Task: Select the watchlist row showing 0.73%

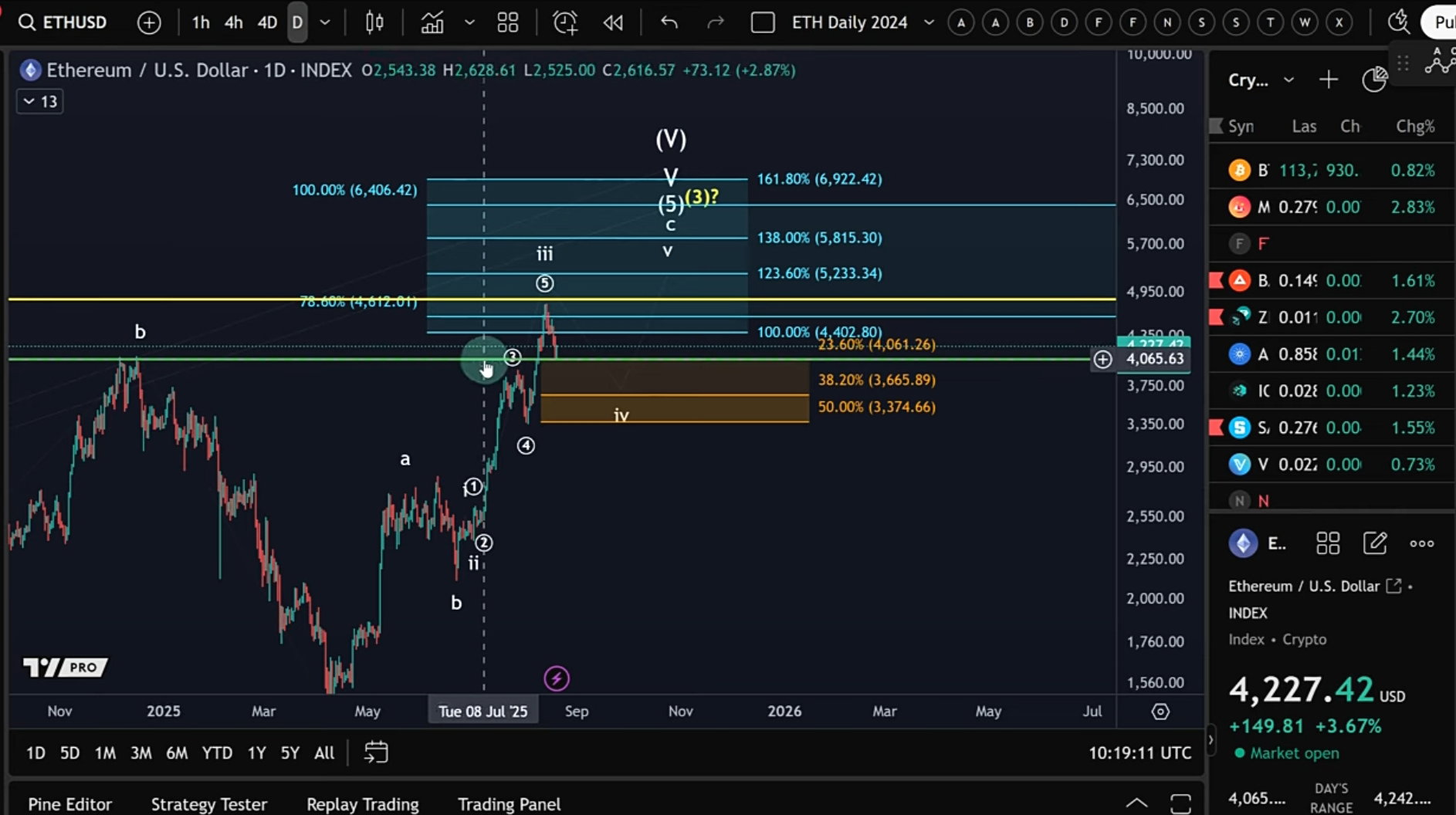Action: coord(1332,465)
